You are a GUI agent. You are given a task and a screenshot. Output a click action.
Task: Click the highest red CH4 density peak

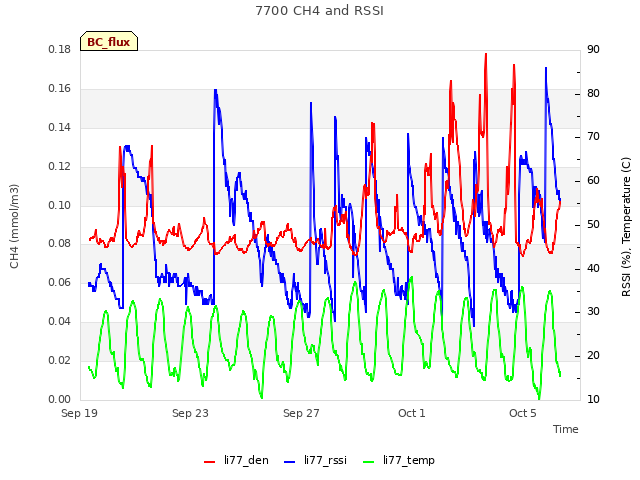pos(486,54)
